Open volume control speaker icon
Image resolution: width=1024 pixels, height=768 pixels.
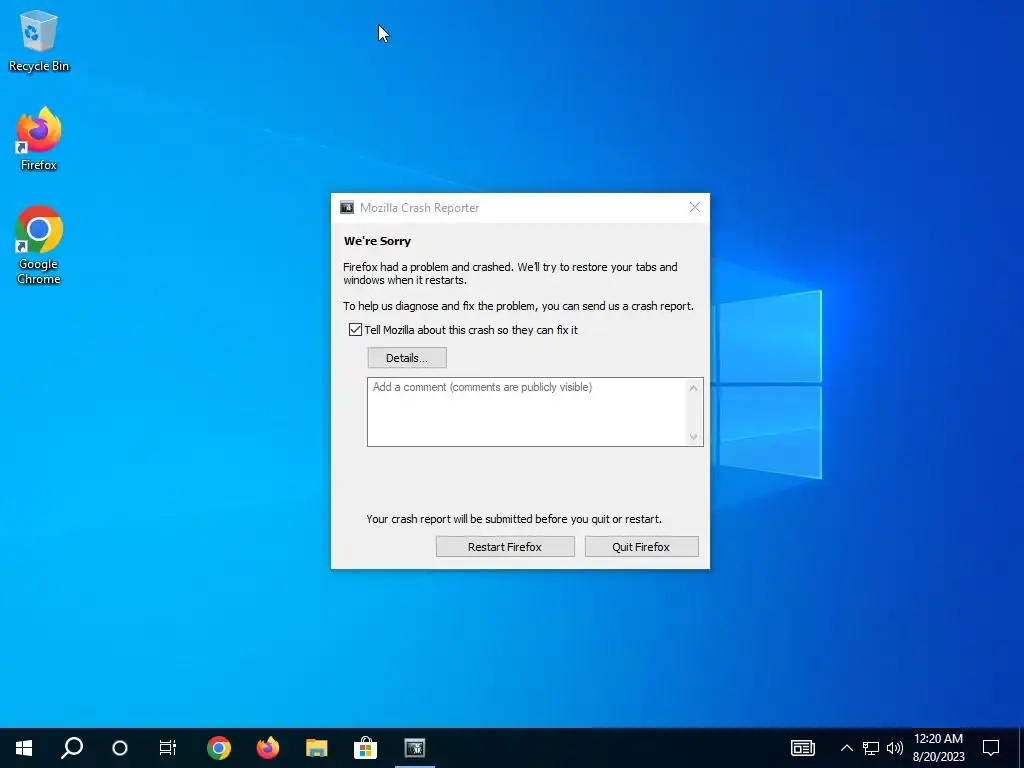895,748
